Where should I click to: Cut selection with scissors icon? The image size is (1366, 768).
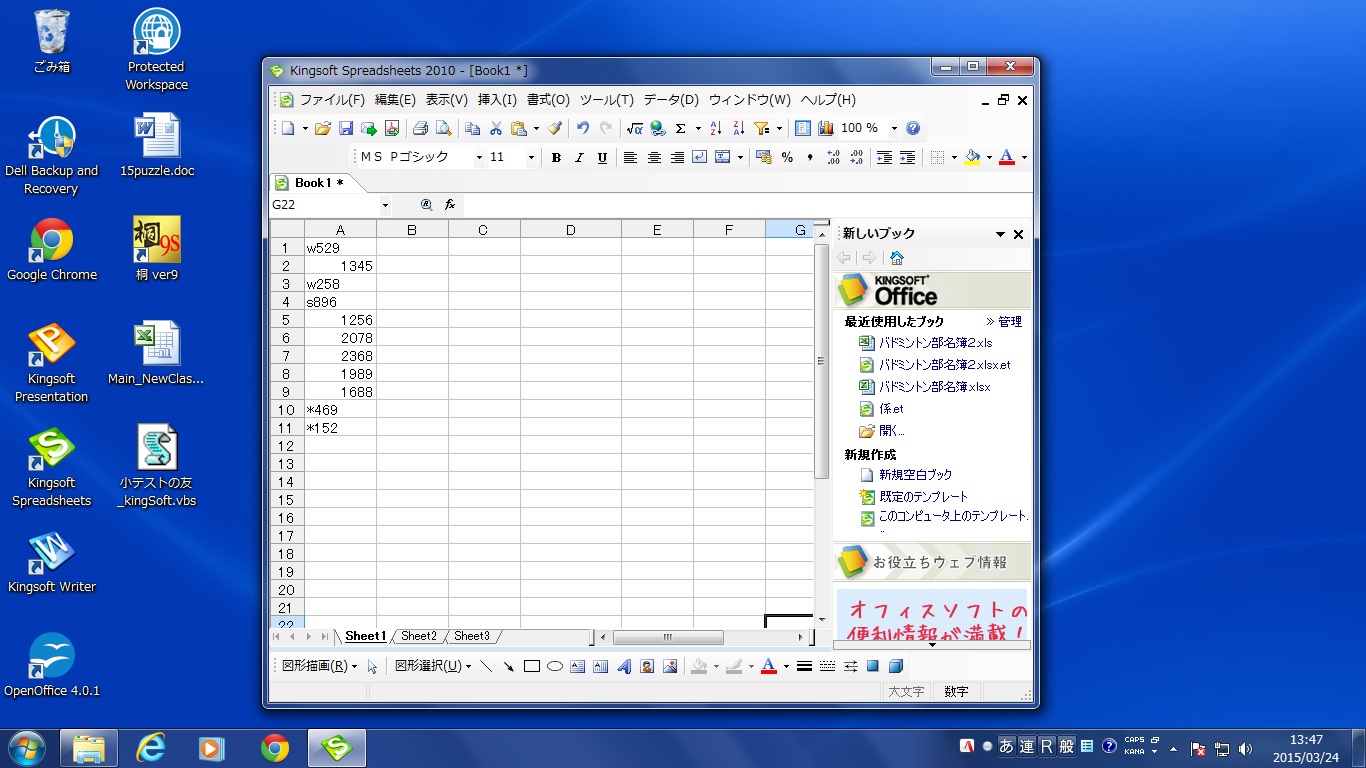click(496, 128)
